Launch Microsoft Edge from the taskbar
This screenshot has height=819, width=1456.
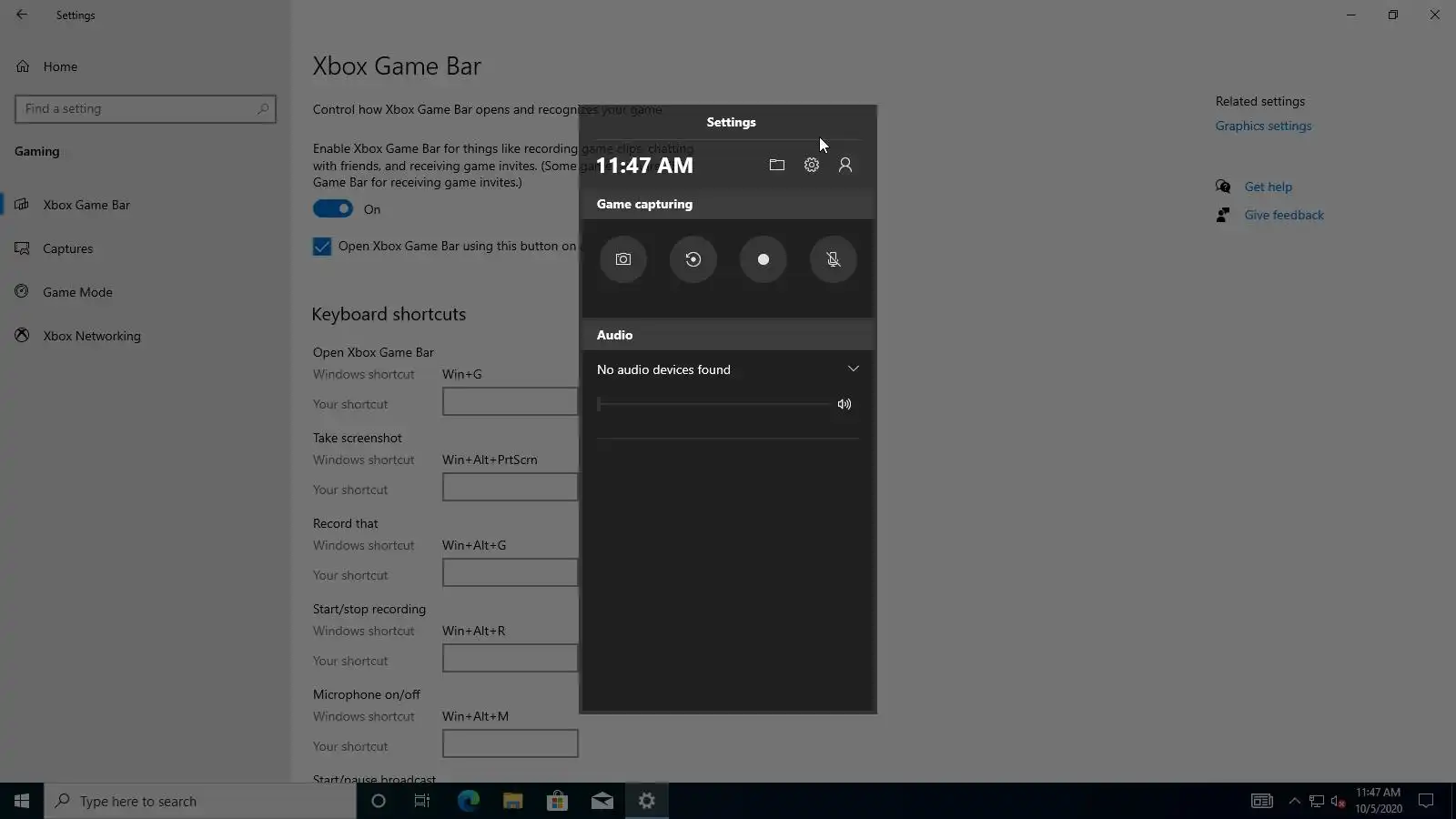(468, 801)
